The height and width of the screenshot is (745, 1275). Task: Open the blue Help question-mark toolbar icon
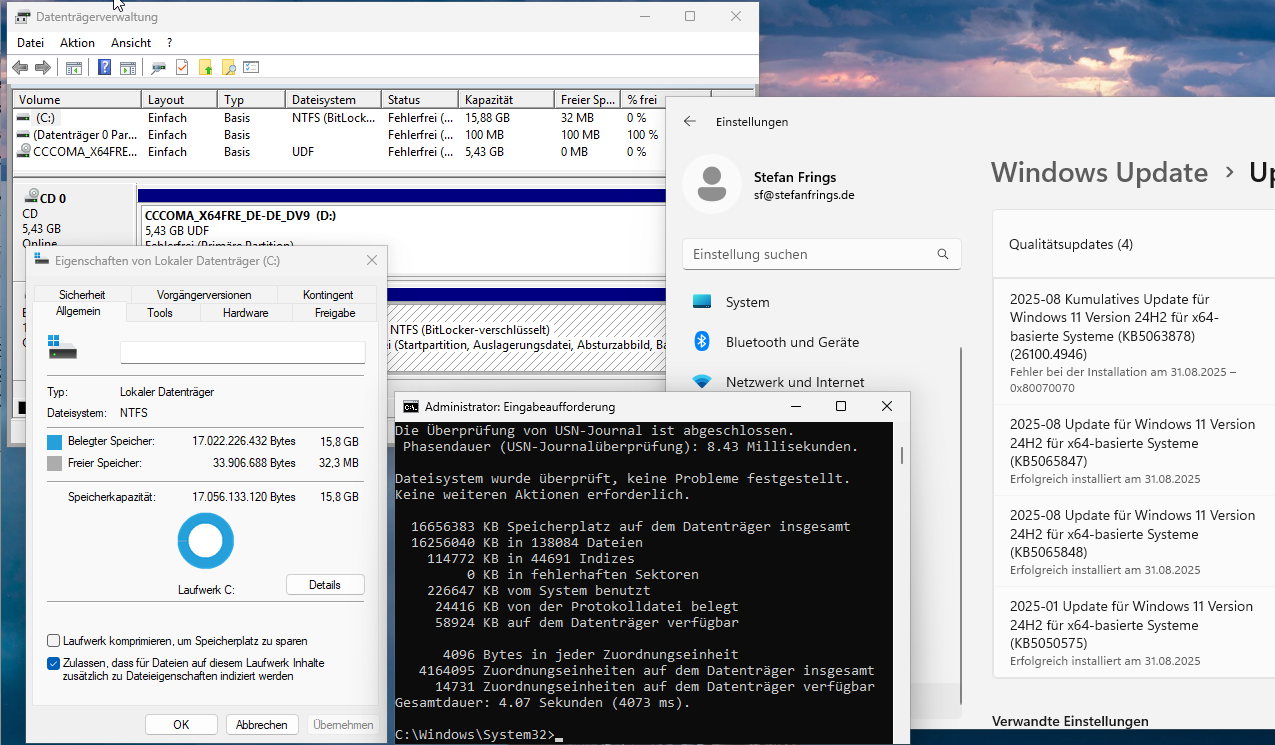pyautogui.click(x=104, y=68)
